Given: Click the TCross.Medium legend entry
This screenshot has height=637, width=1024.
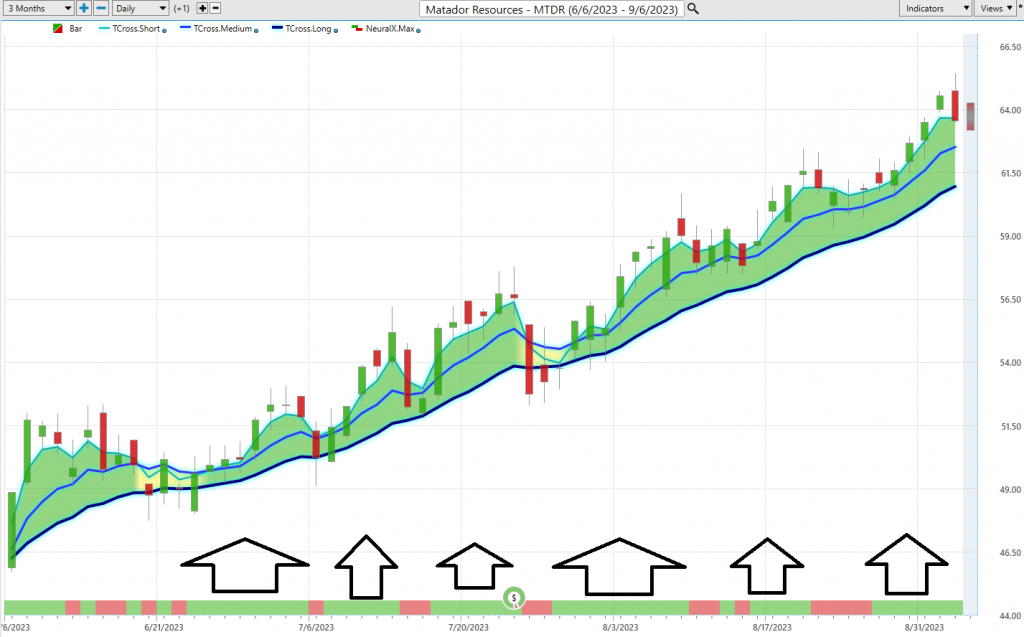Looking at the screenshot, I should 223,29.
